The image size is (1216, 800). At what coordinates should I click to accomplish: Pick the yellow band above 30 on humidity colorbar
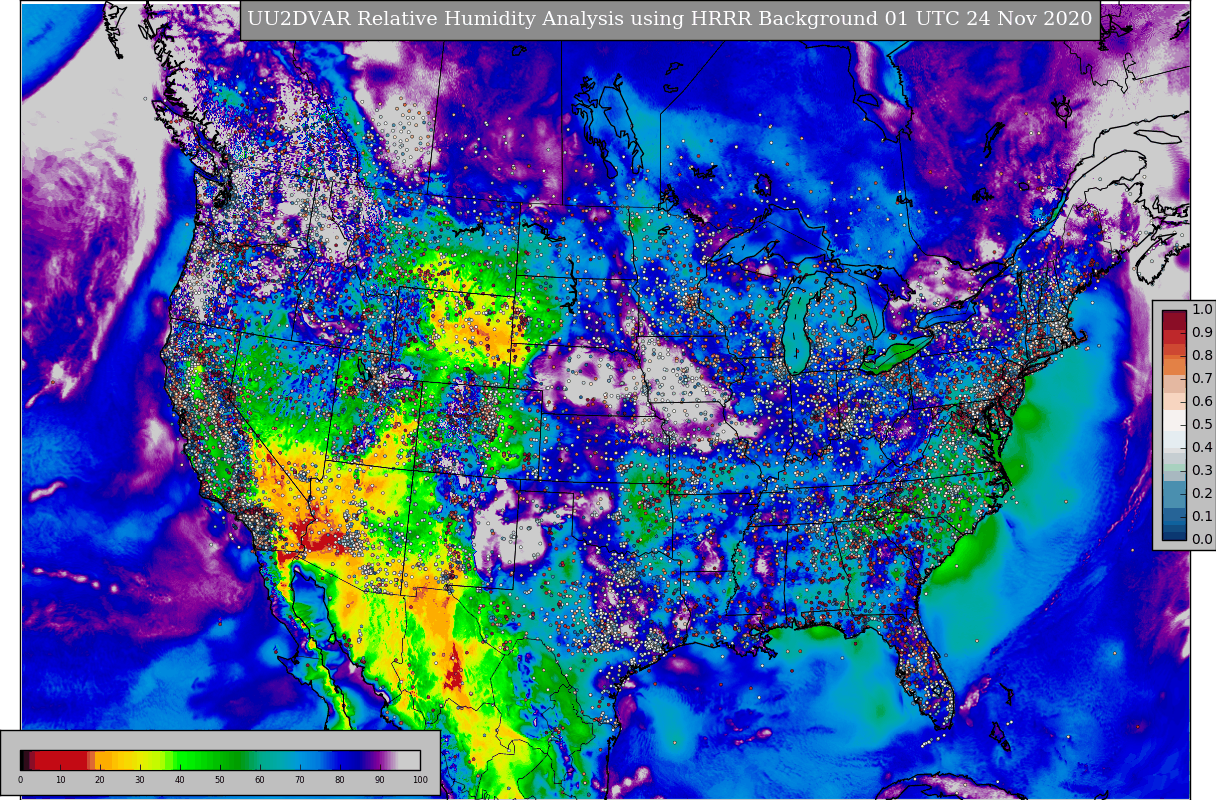tap(140, 760)
